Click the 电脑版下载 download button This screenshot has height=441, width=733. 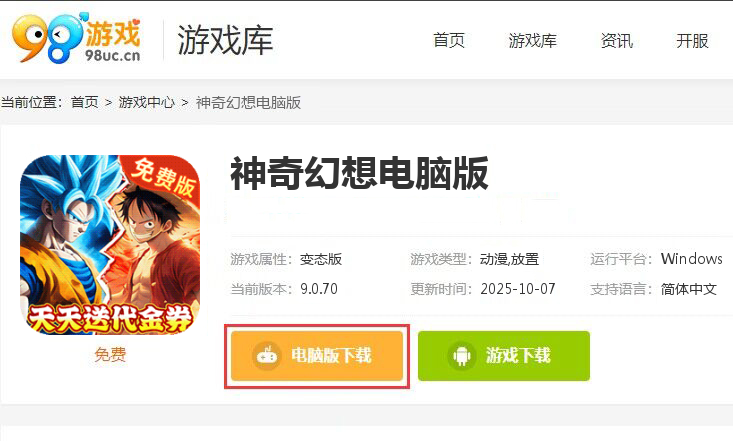tap(317, 356)
